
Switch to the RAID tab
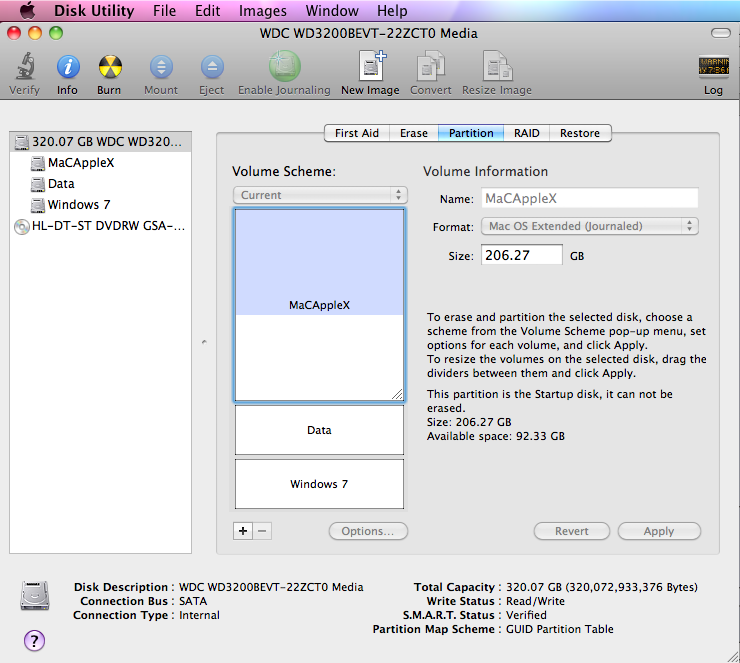point(527,133)
